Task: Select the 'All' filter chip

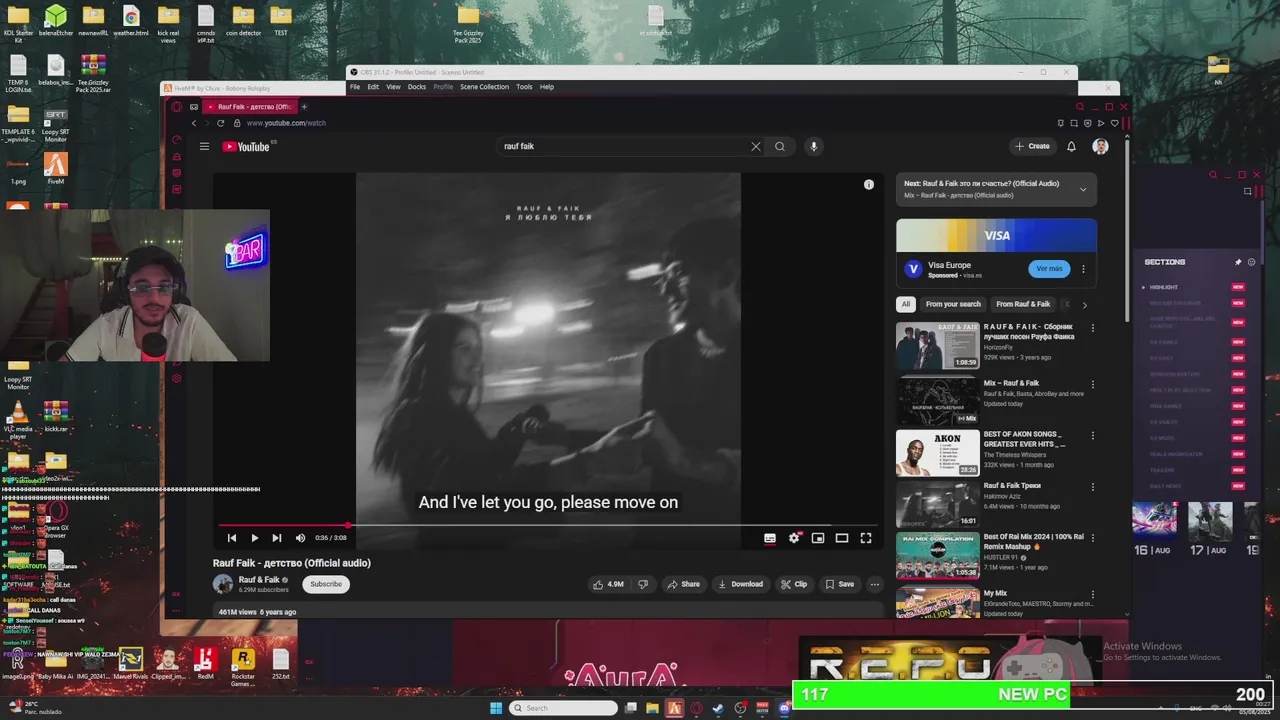Action: pos(906,304)
